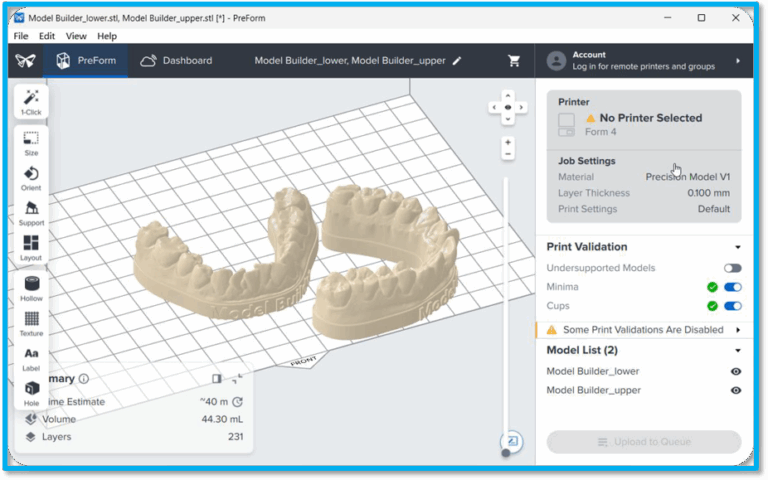768x480 pixels.
Task: Rotate view up with camera pad arrow
Action: tap(508, 96)
